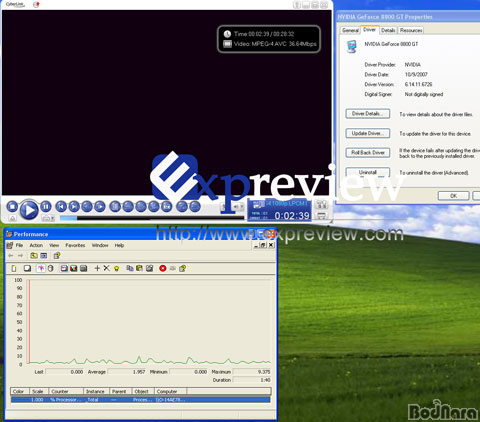Select View Current Activity icon
The width and height of the screenshot is (480, 422).
coord(41,268)
